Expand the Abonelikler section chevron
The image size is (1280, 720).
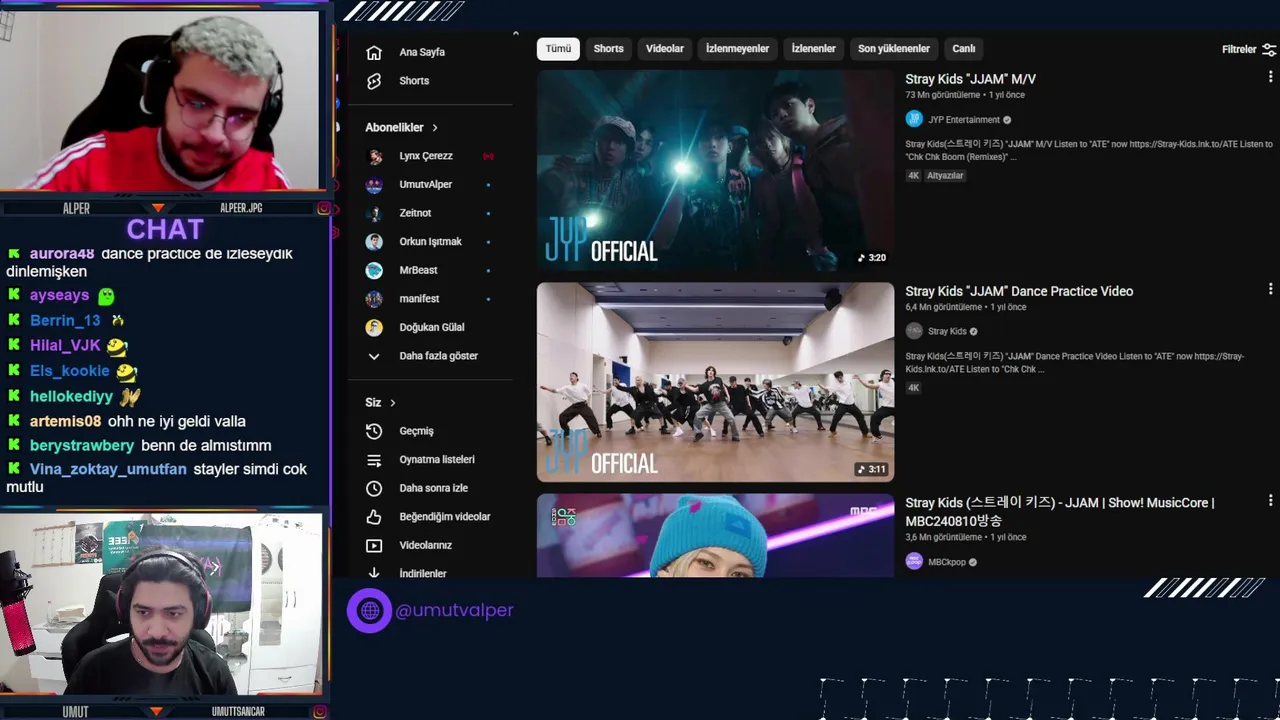[x=435, y=128]
